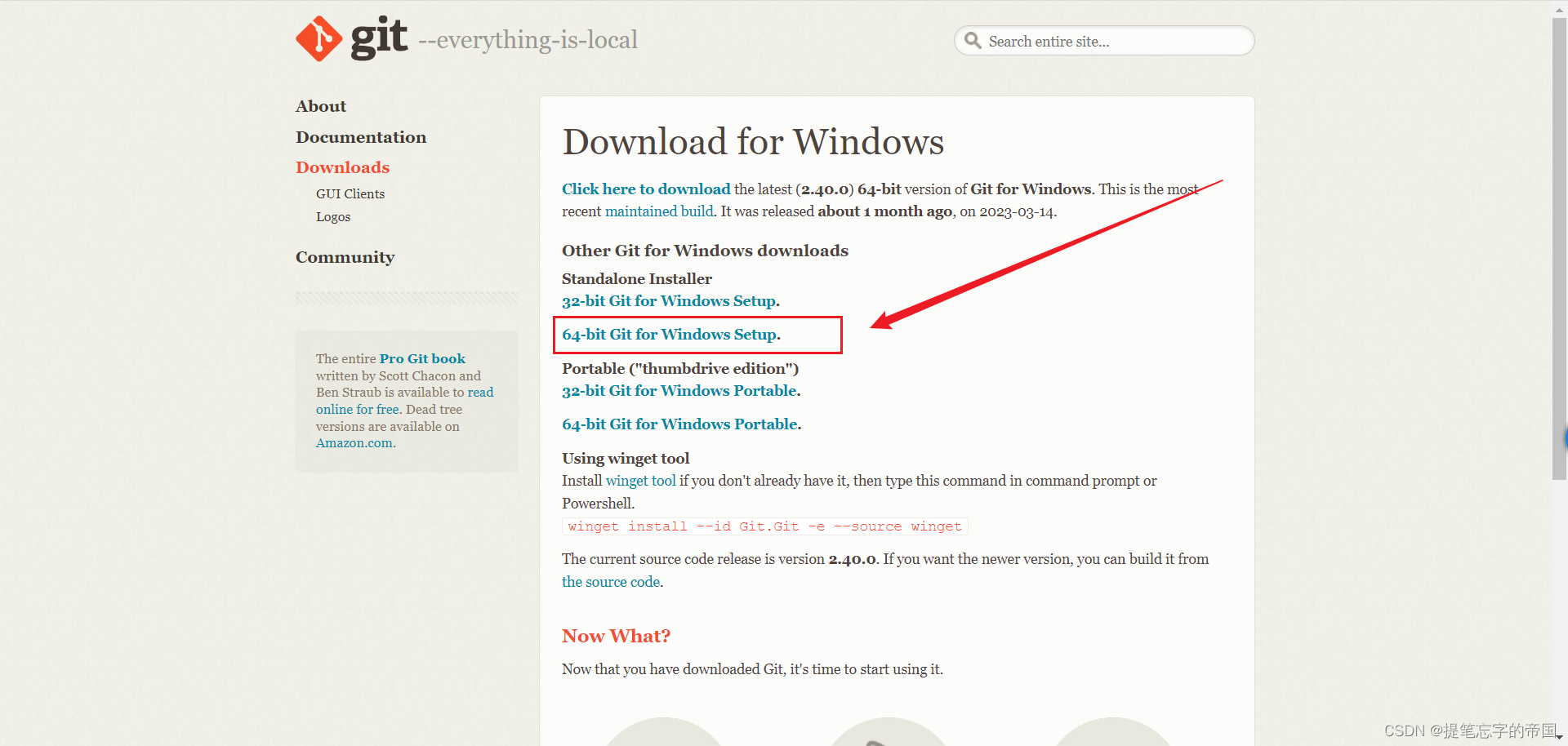
Task: Open the Community section
Action: tap(345, 257)
